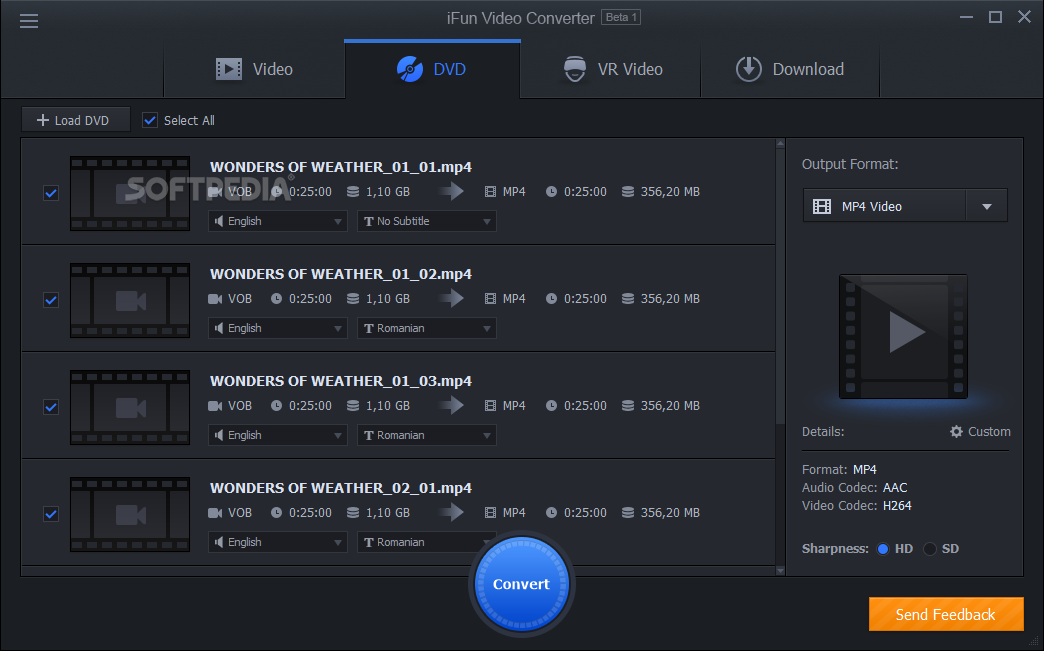Uncheck WONDERS OF WEATHER_01_03.mp4 checkbox

point(51,407)
